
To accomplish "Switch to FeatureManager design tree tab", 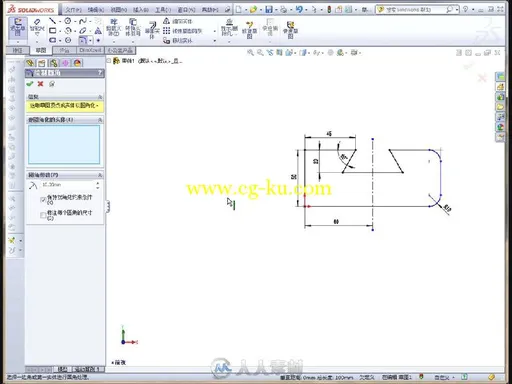I will point(30,63).
